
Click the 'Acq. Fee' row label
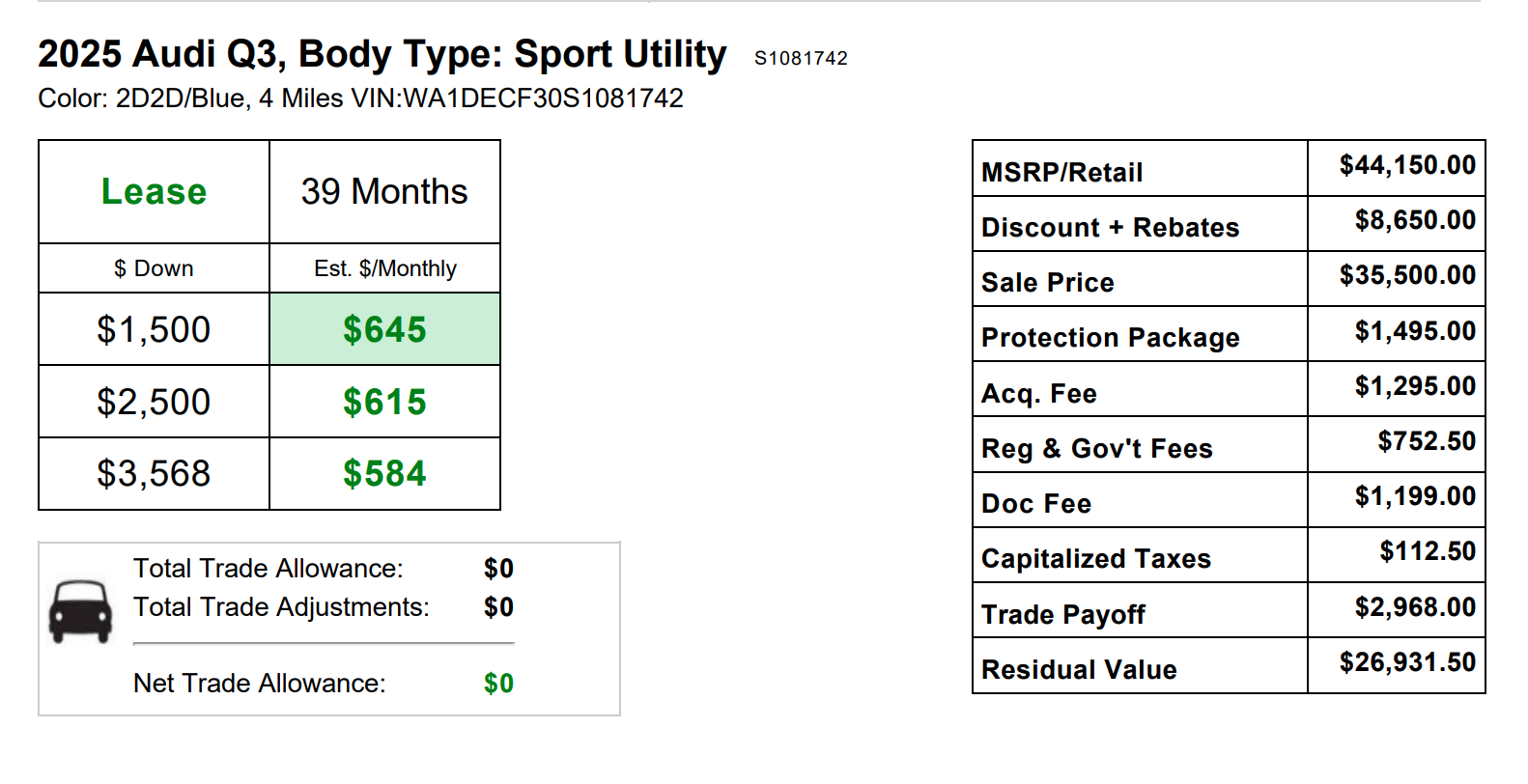tap(1038, 394)
